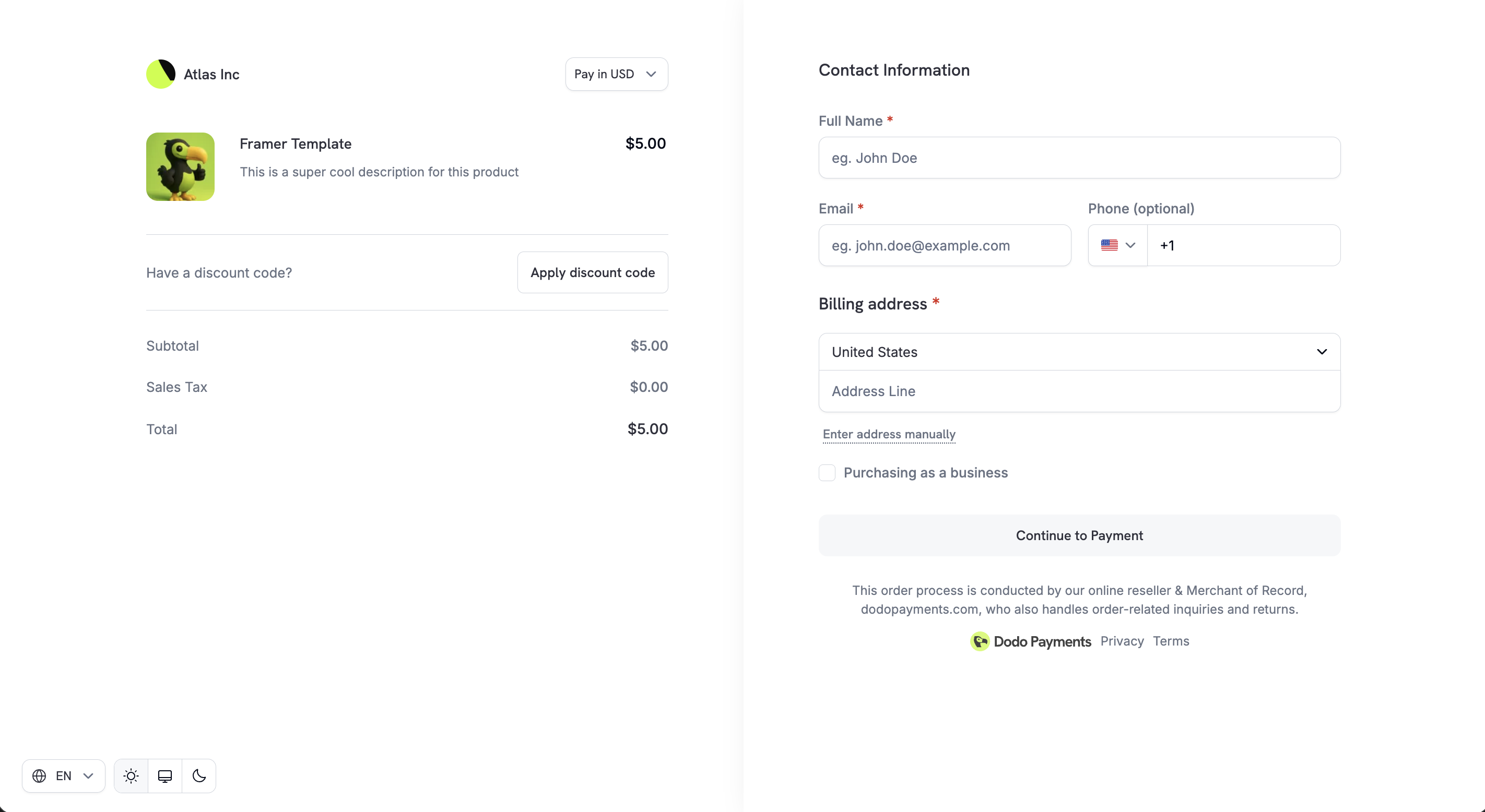The image size is (1485, 812).
Task: Check Purchasing as a business
Action: click(x=827, y=473)
